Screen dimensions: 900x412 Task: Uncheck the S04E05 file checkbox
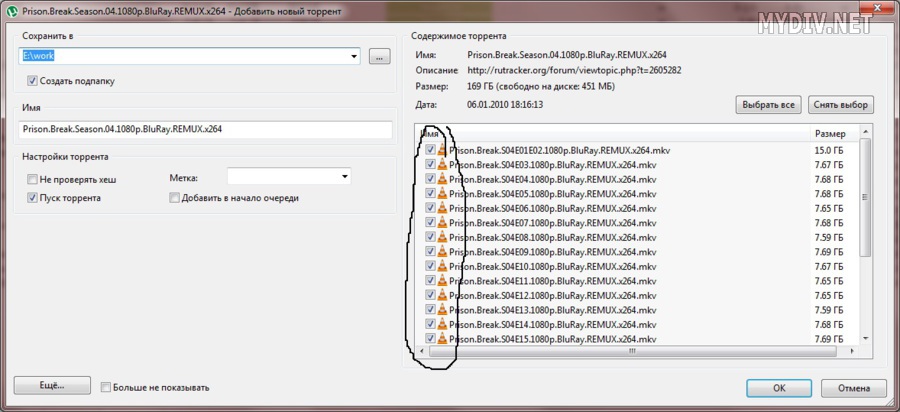point(430,193)
